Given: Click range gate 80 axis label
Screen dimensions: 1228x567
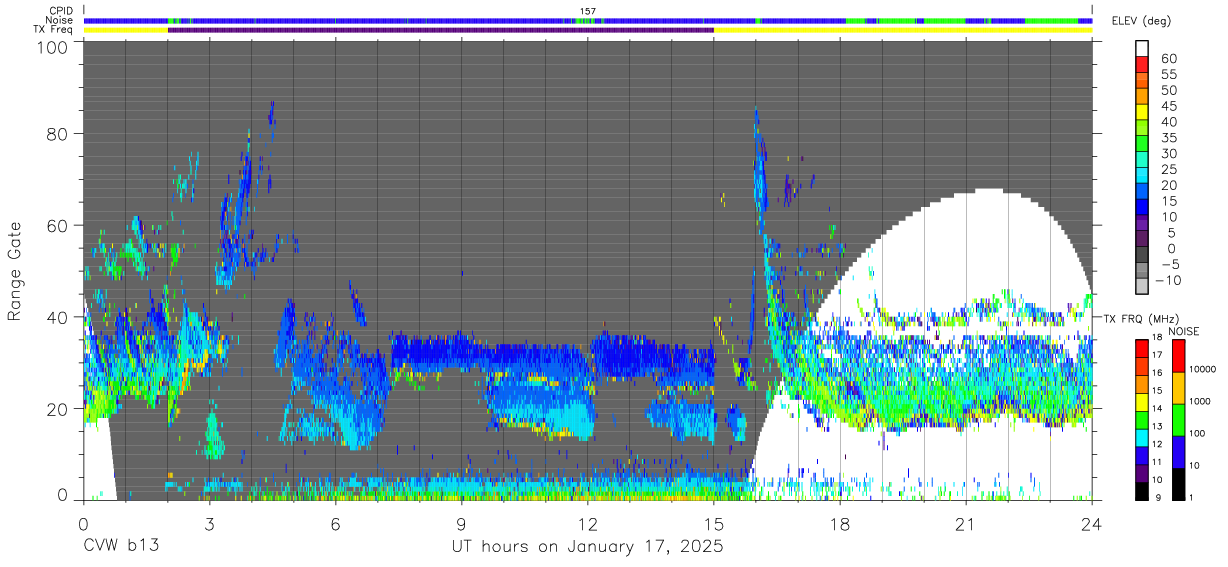Looking at the screenshot, I should [57, 134].
